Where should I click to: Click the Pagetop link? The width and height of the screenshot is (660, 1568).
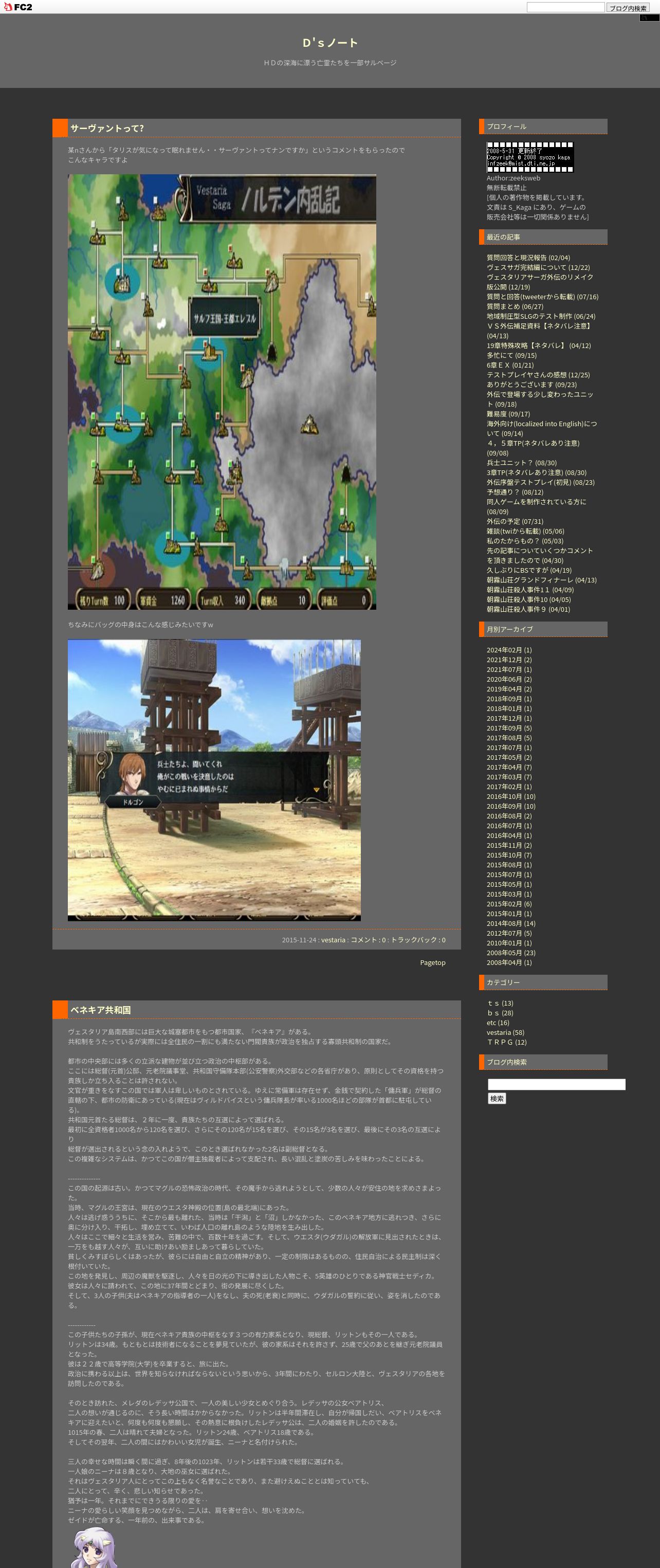click(x=432, y=962)
